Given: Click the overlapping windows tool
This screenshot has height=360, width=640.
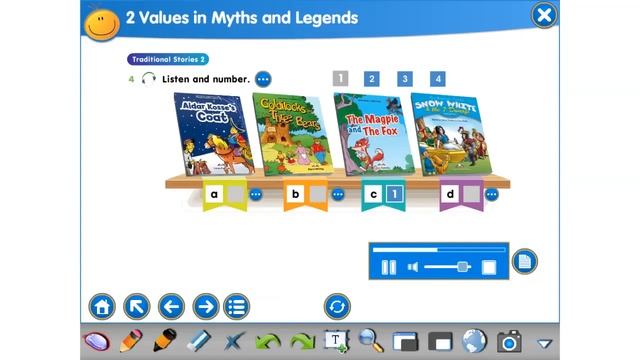Looking at the screenshot, I should tap(405, 342).
